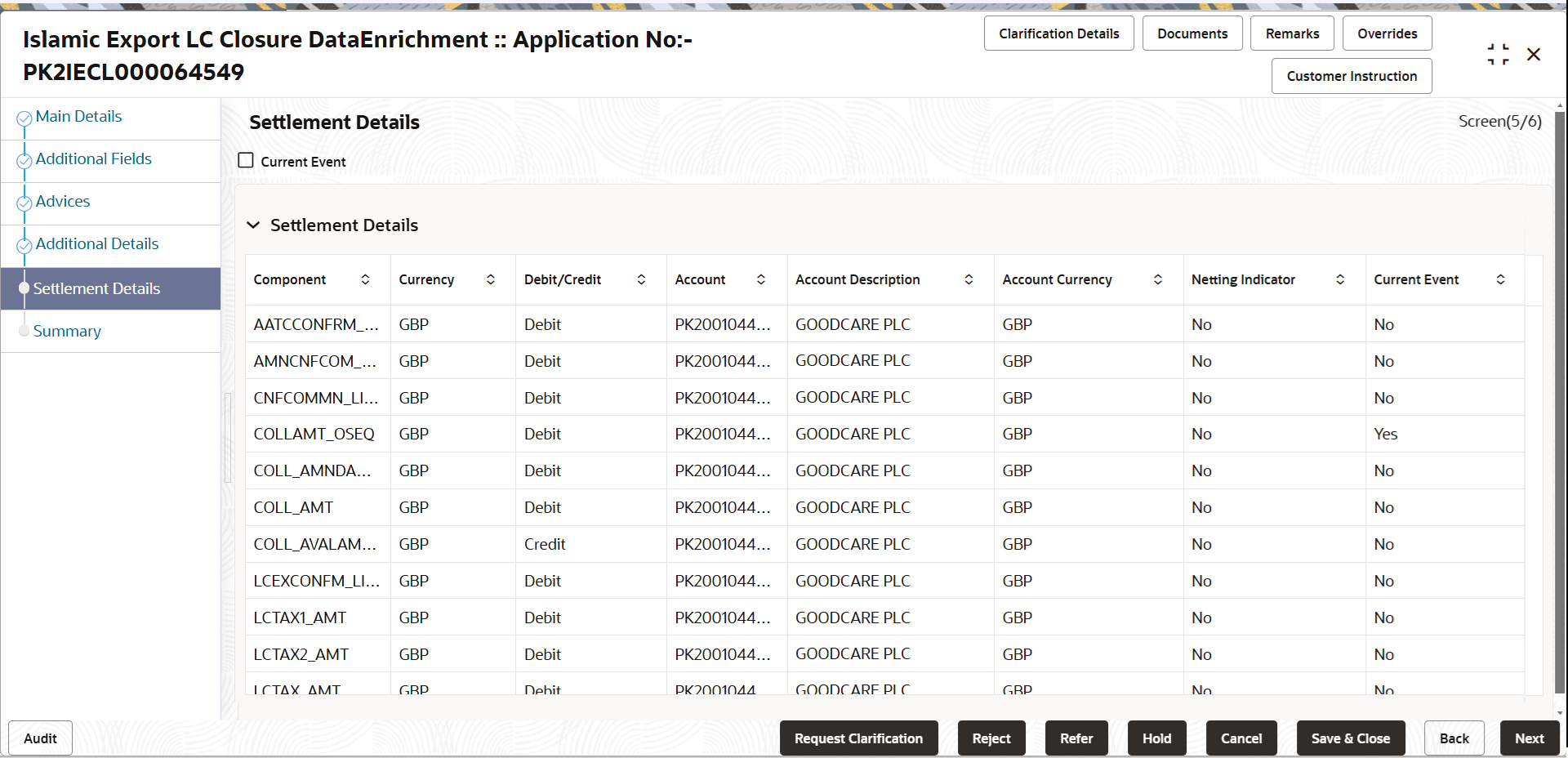
Task: Cancel the data enrichment
Action: (x=1241, y=738)
